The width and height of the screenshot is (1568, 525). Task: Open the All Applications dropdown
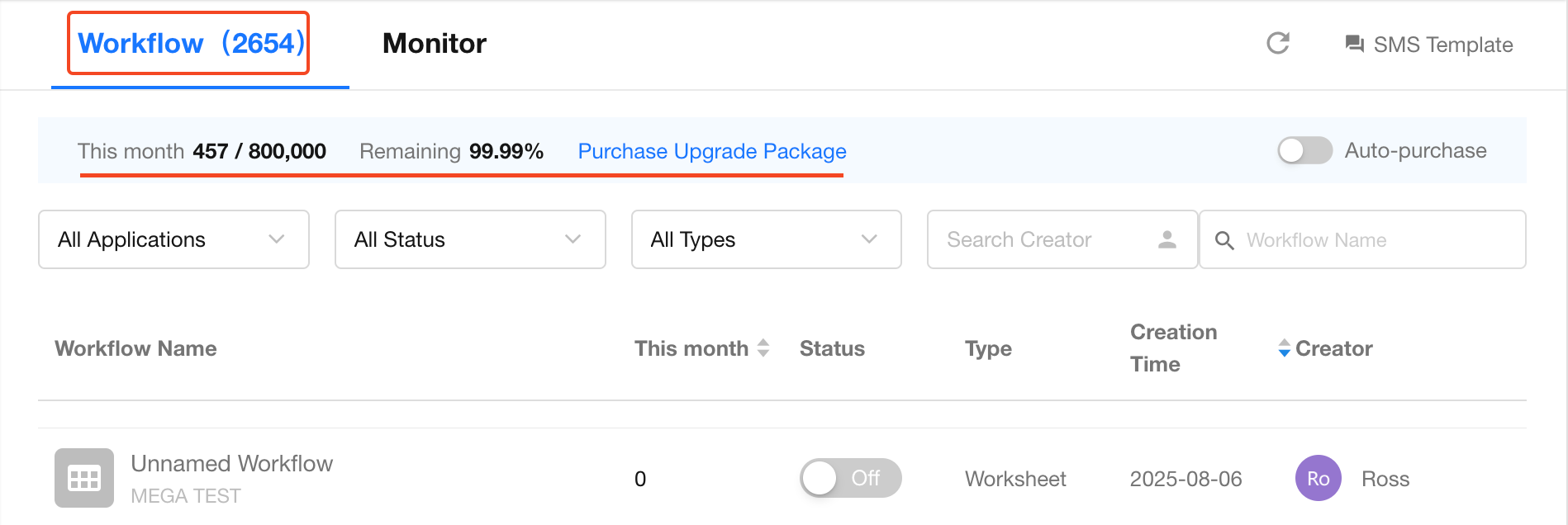coord(173,239)
